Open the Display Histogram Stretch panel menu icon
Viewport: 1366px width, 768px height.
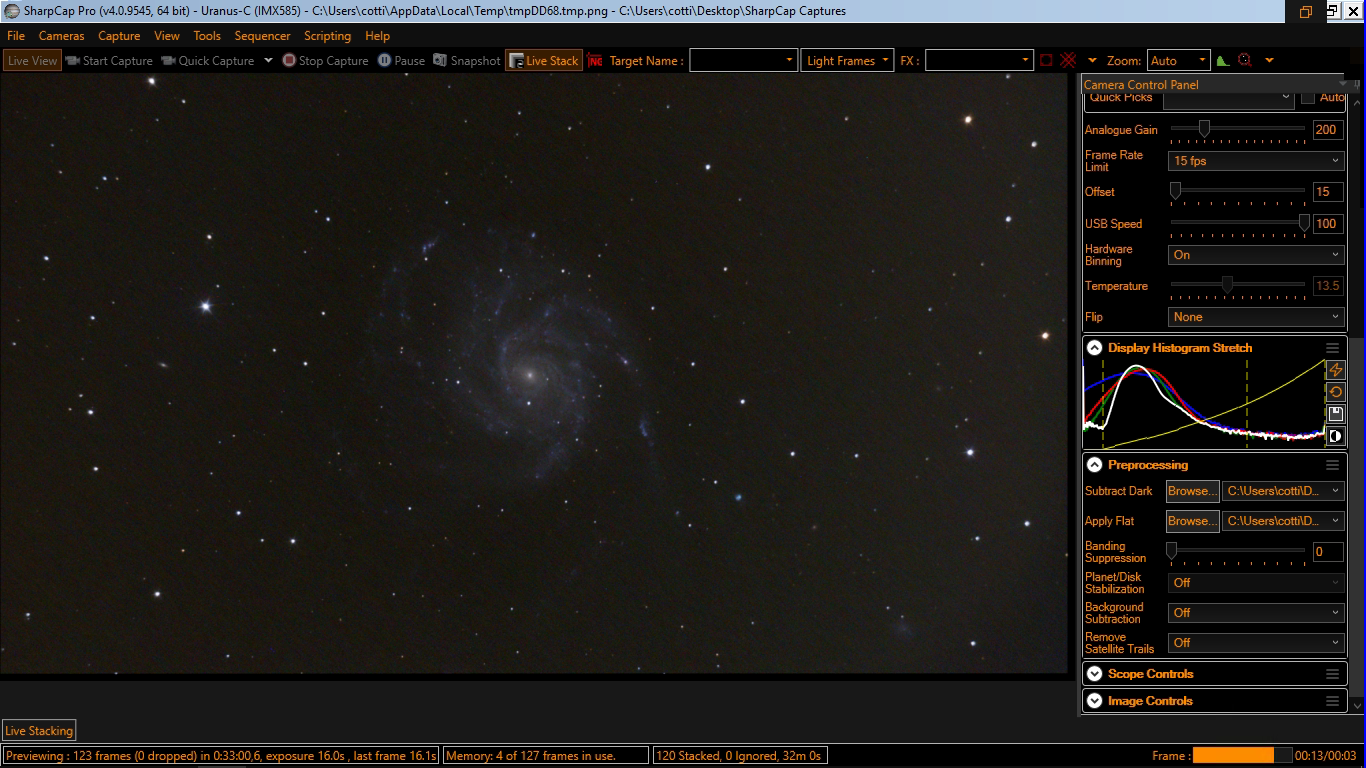[1332, 348]
